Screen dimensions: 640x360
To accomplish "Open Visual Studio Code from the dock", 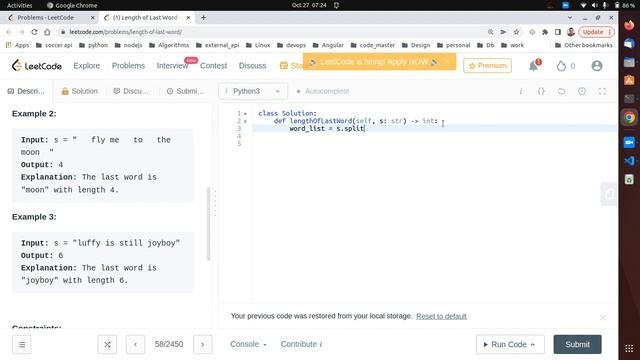I will tap(629, 161).
